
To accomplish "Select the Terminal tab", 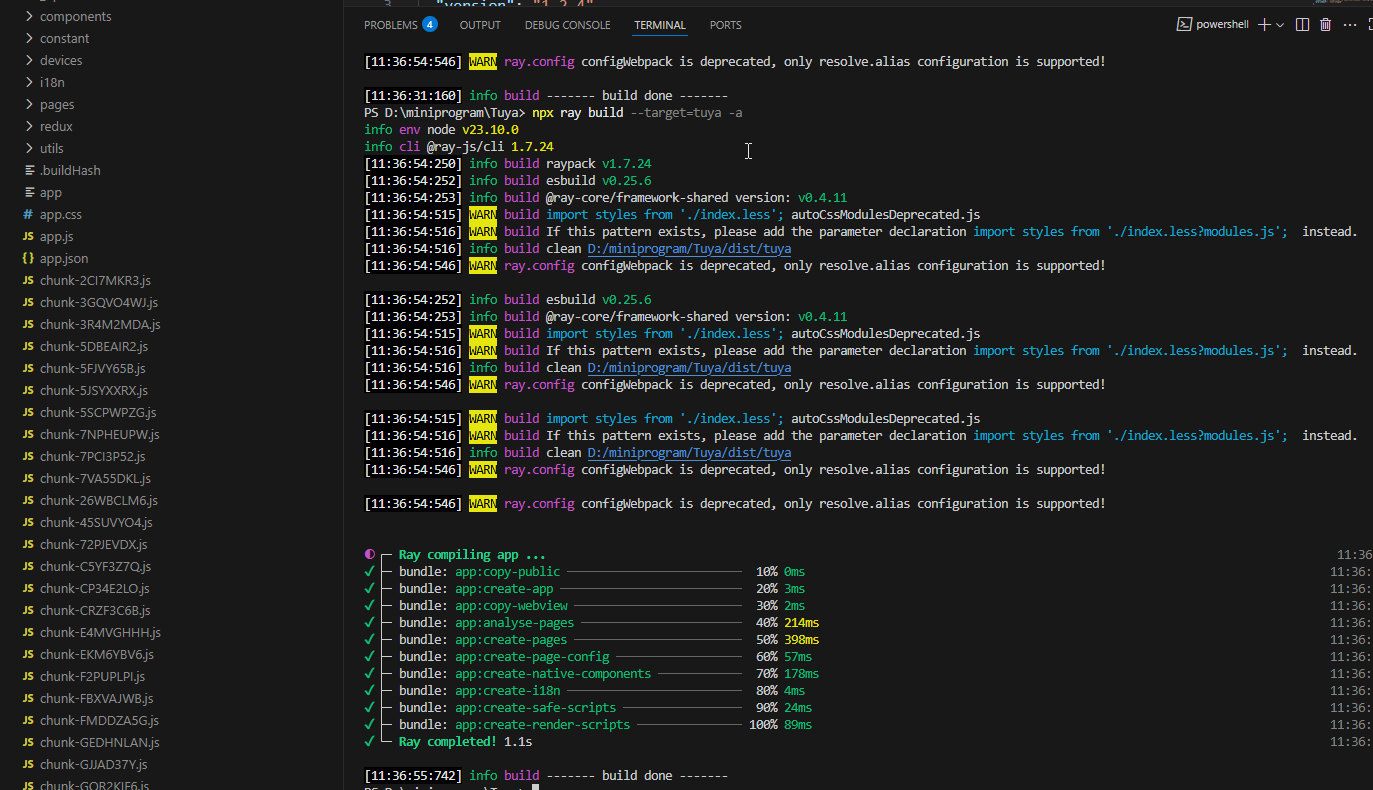I will click(660, 25).
